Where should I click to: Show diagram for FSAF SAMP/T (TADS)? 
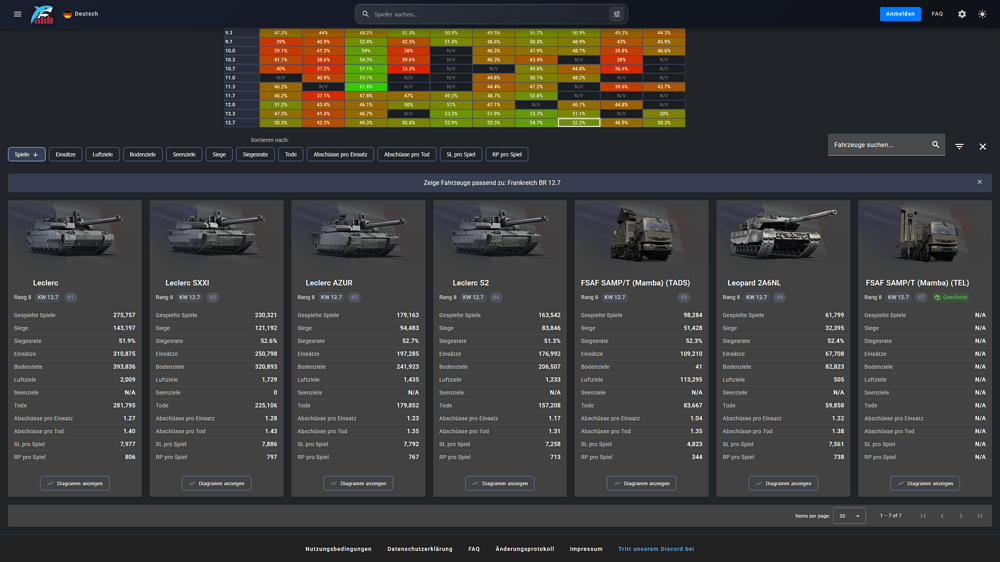pos(641,484)
